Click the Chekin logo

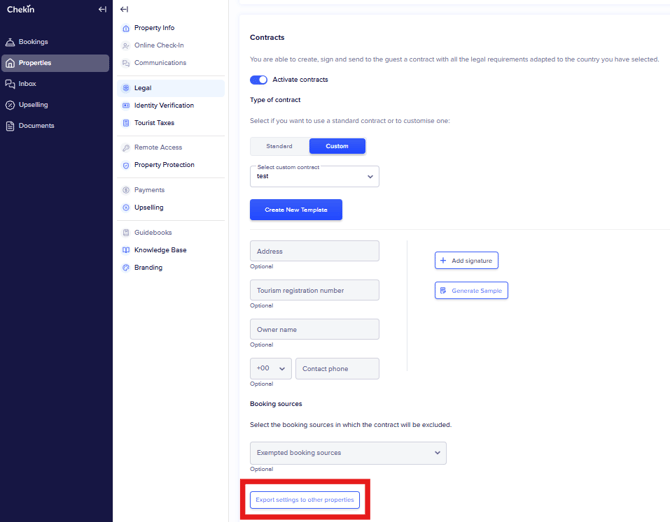[21, 9]
